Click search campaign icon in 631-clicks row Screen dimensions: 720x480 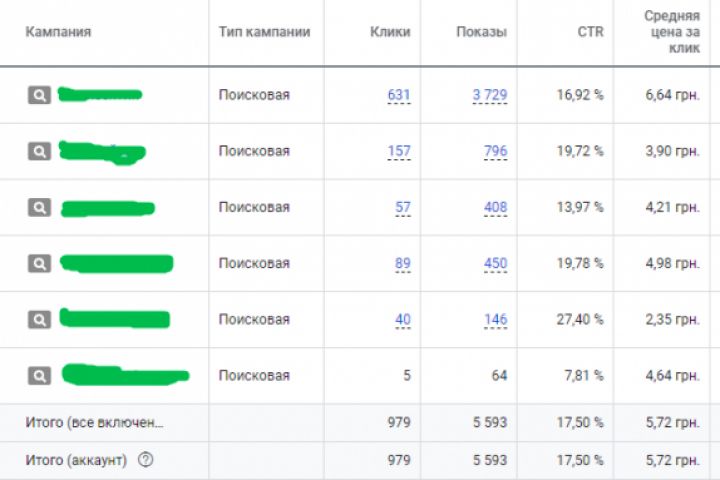pyautogui.click(x=38, y=95)
